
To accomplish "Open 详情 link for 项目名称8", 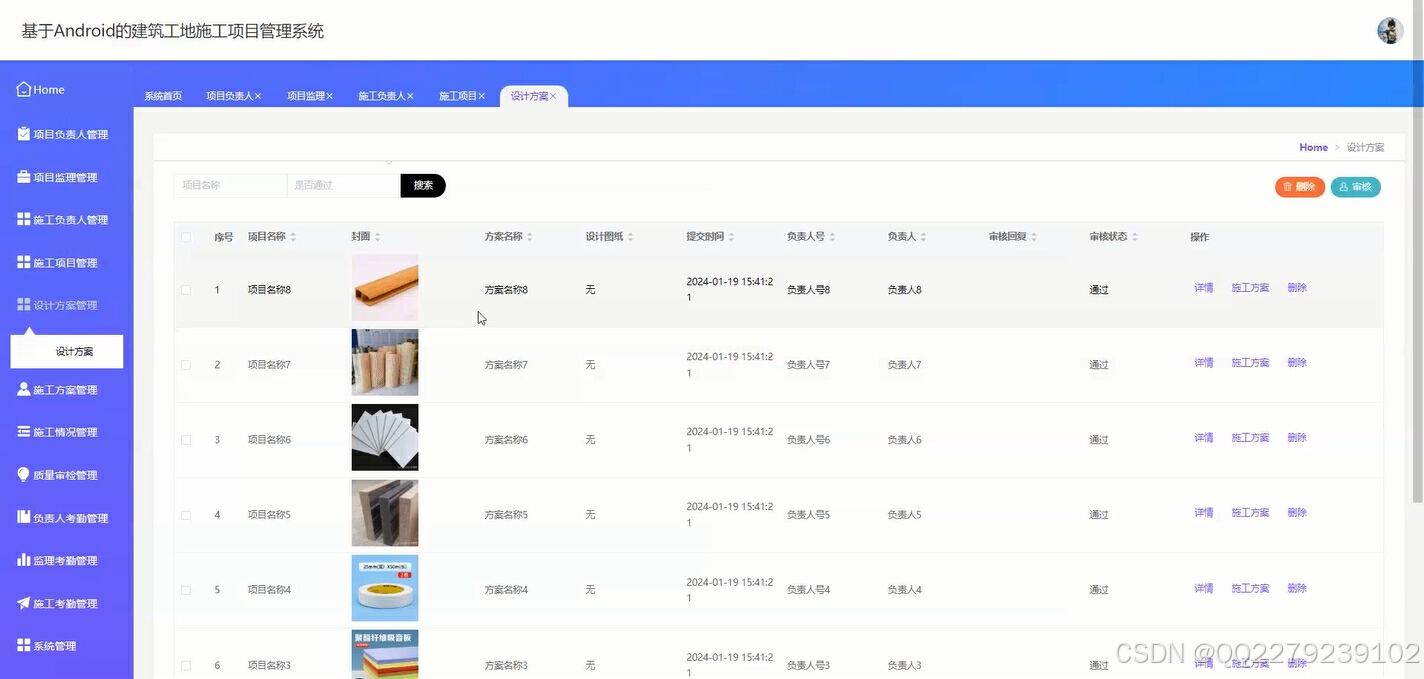I will pos(1202,287).
